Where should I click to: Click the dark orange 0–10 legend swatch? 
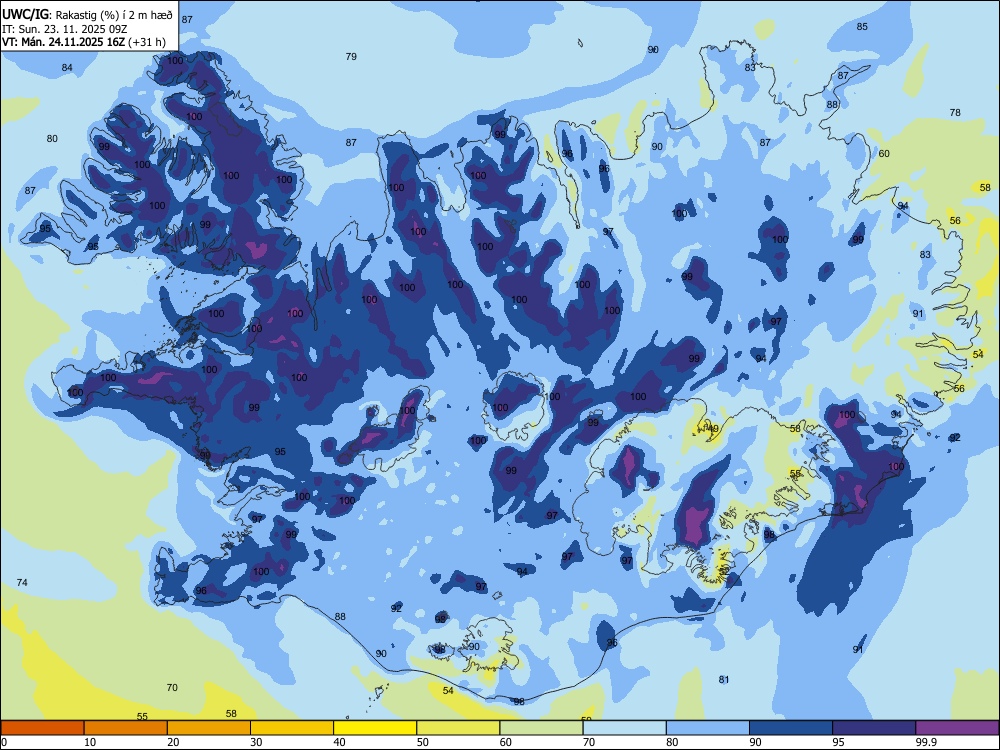tap(42, 728)
